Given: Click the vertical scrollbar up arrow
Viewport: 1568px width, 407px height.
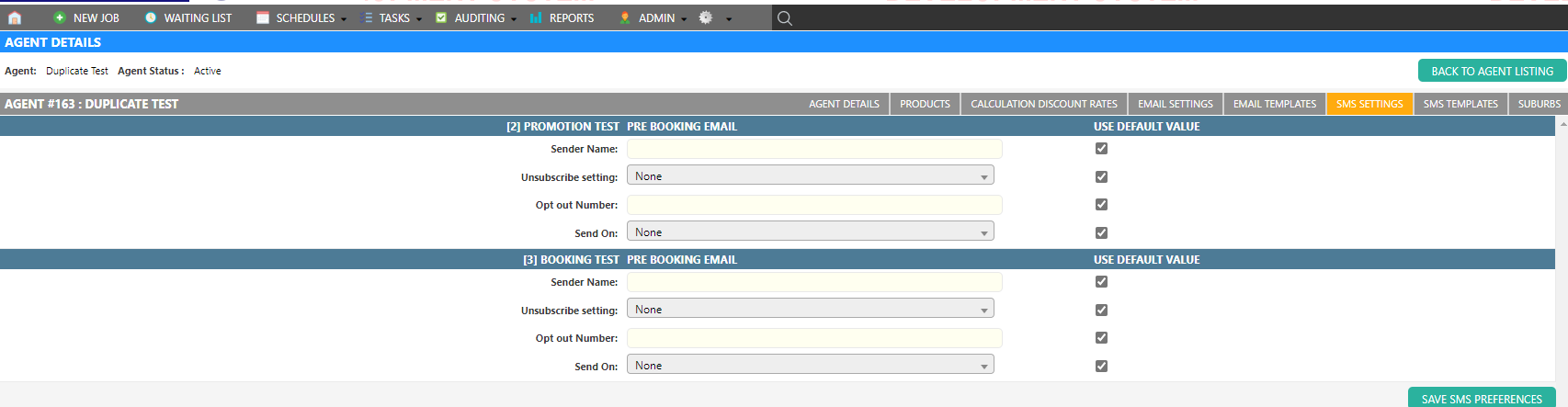Looking at the screenshot, I should point(1562,124).
